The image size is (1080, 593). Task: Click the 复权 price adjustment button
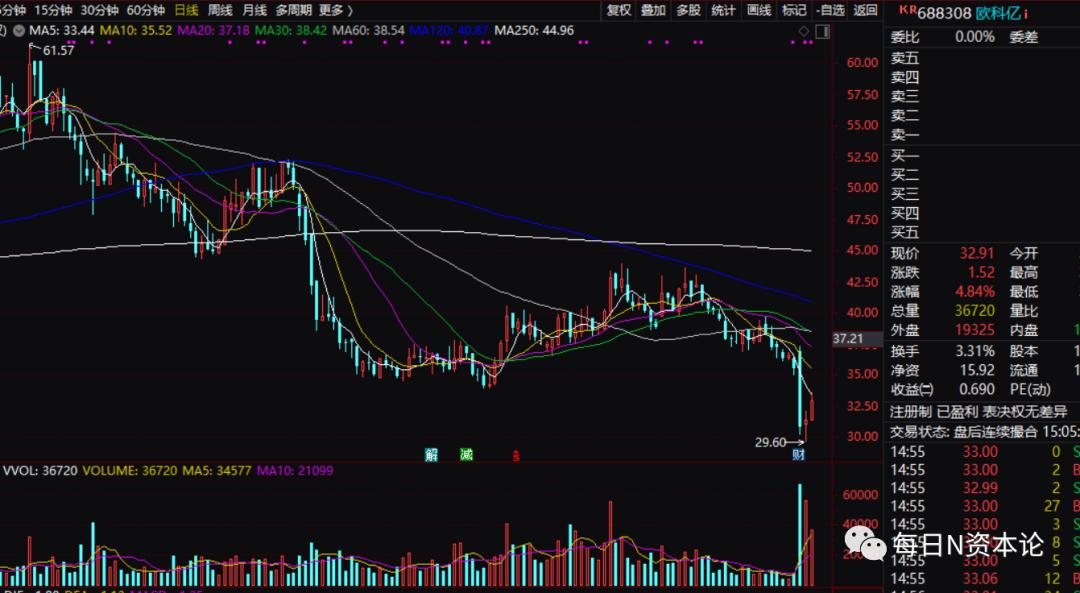pos(618,10)
